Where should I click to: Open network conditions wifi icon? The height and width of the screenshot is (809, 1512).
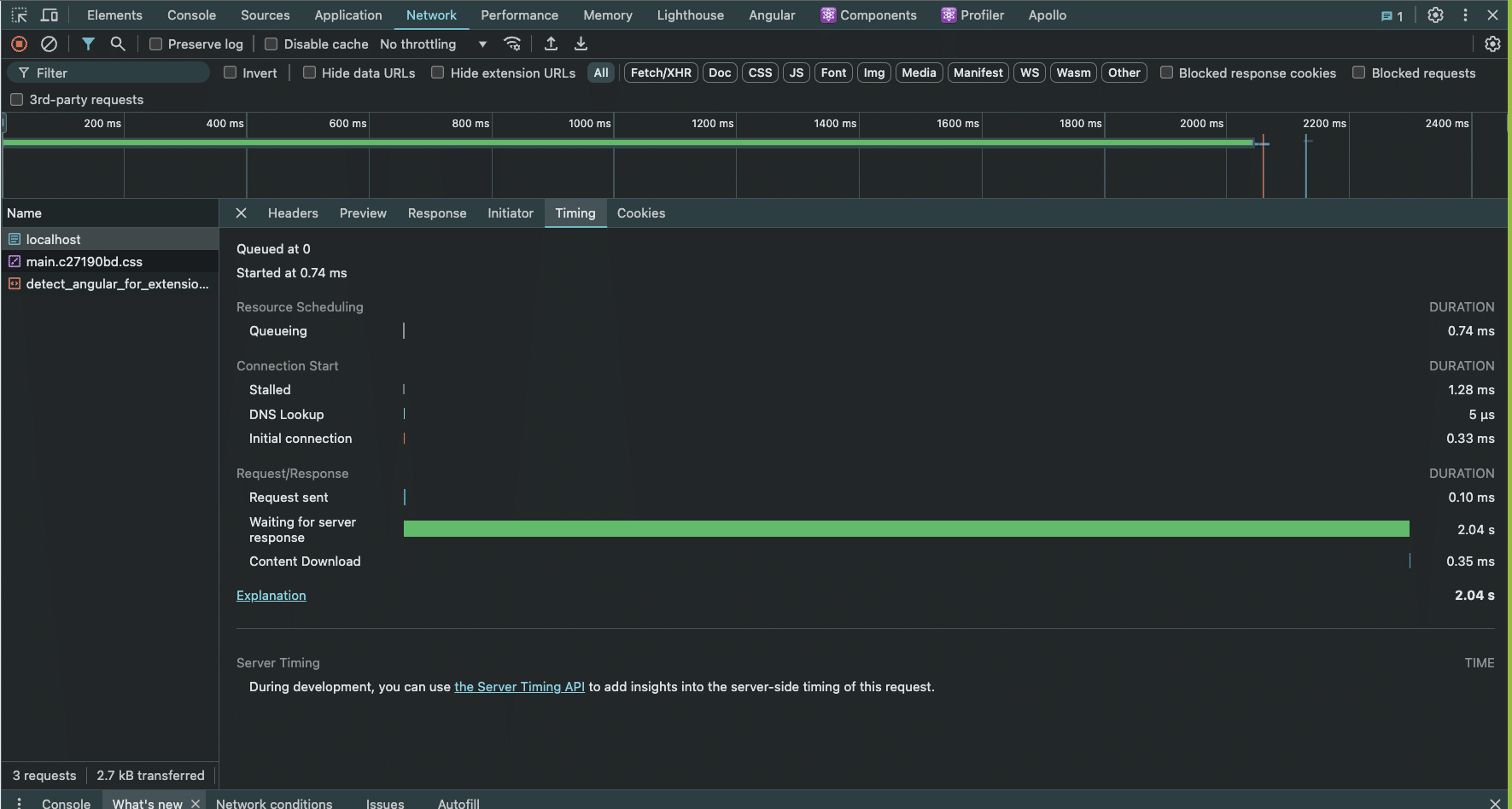click(512, 44)
